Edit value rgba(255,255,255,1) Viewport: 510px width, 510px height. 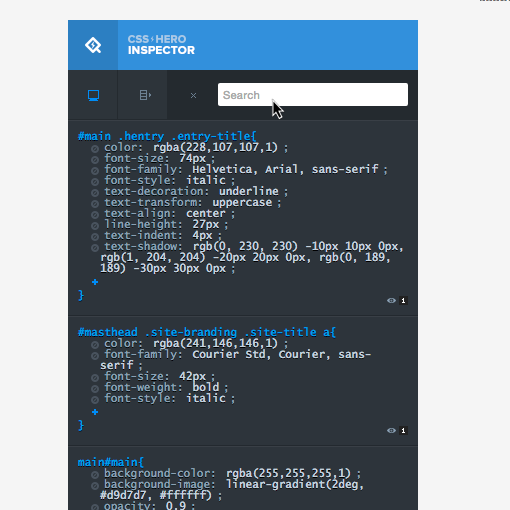coord(288,473)
